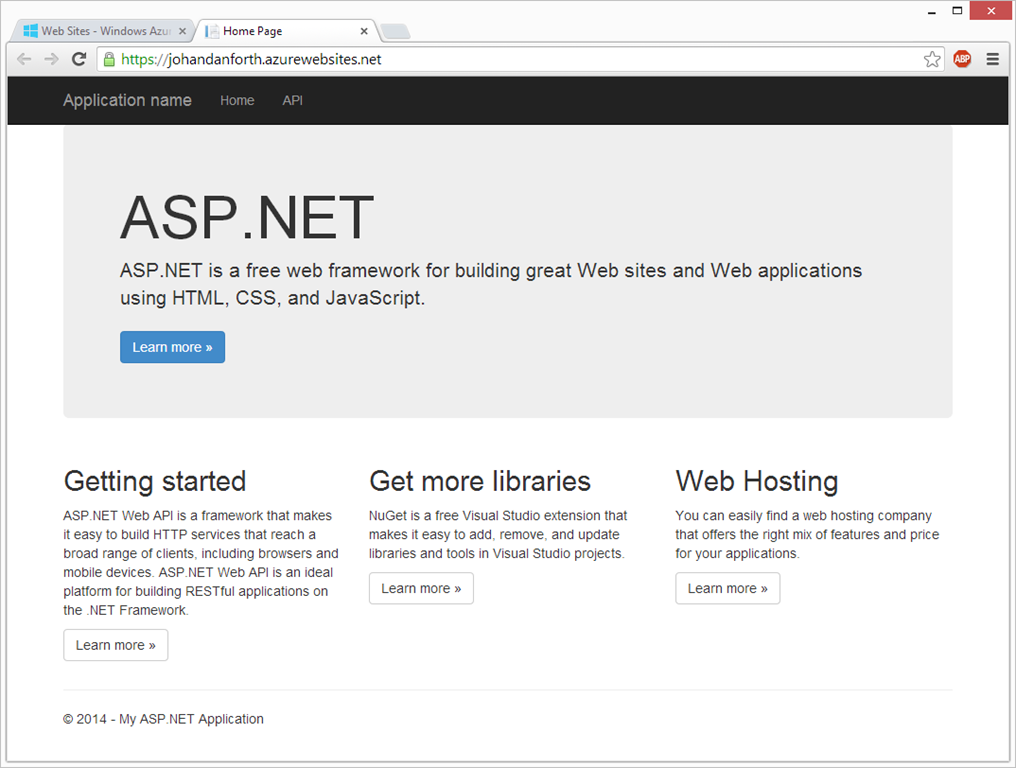The image size is (1016, 768).
Task: Click the © 2014 - My ASP.NET Application footer
Action: pyautogui.click(x=163, y=719)
